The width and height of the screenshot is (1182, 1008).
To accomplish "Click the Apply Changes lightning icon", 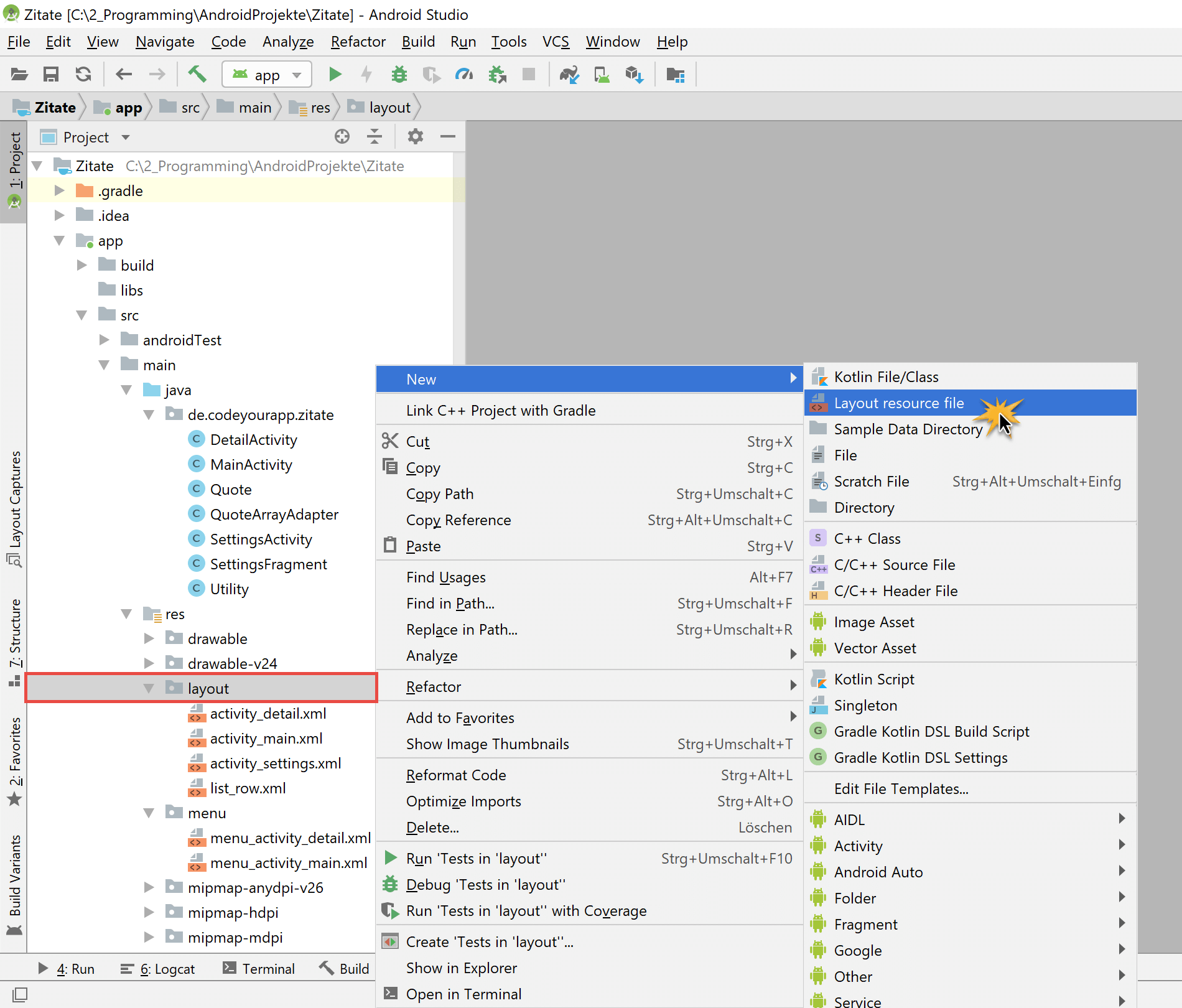I will tap(367, 75).
